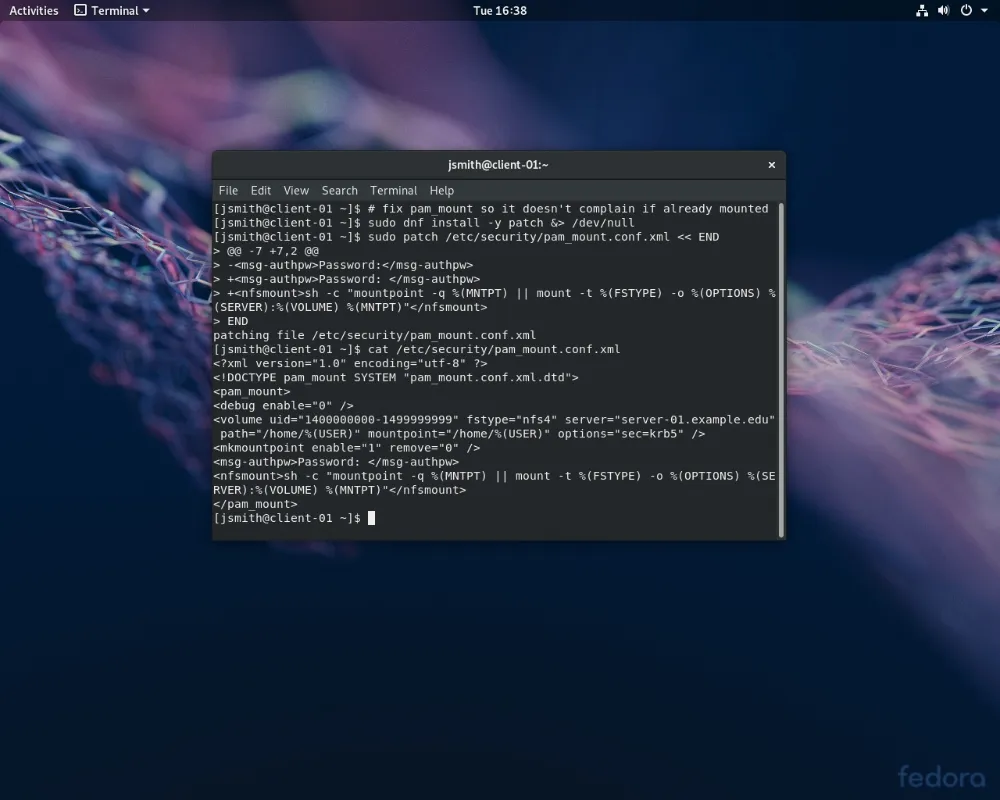Open the Terminal menu in the menu bar

pos(393,190)
